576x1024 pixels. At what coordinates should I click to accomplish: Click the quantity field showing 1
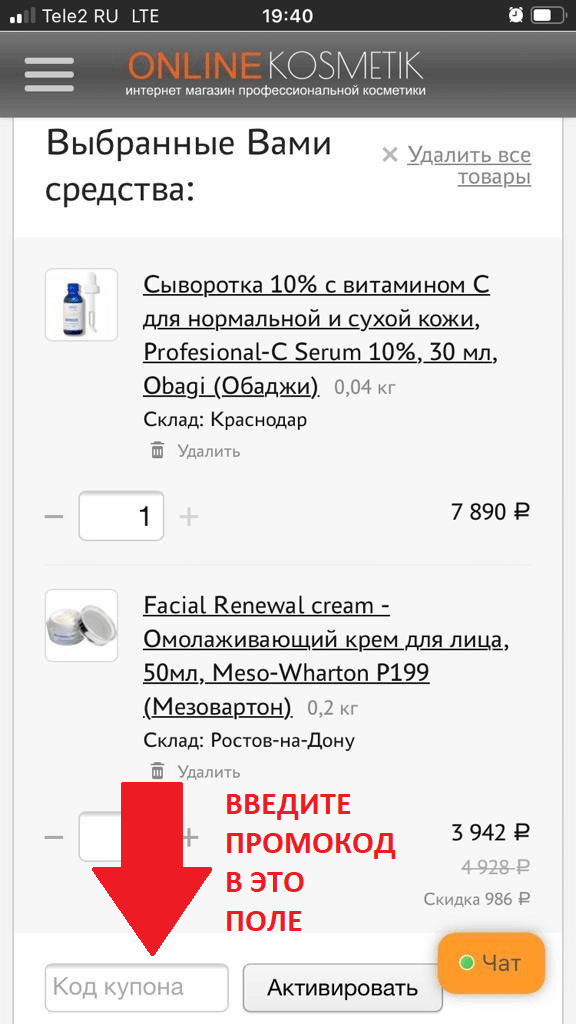[x=121, y=516]
